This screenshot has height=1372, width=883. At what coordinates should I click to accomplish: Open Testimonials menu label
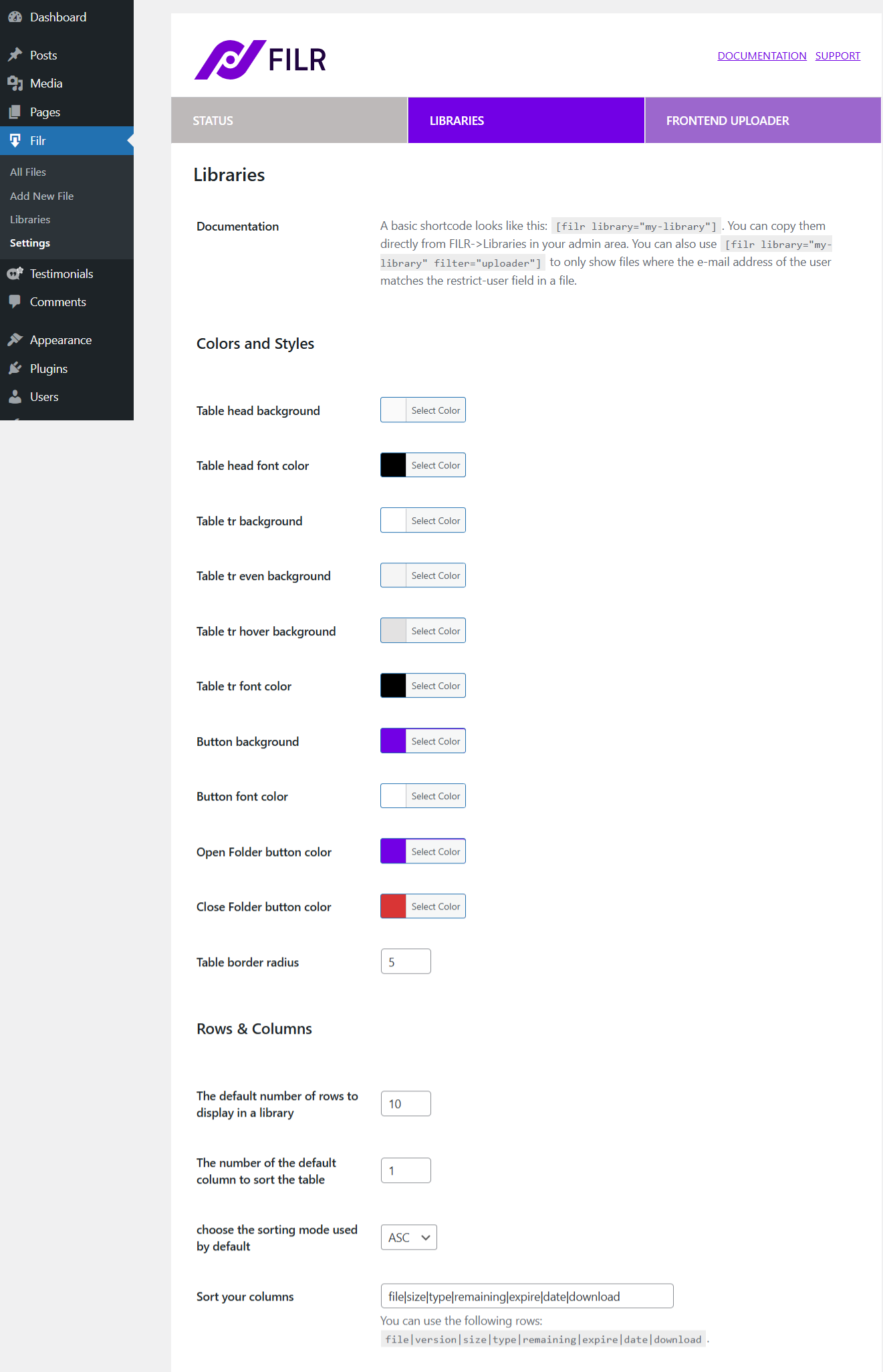point(61,273)
